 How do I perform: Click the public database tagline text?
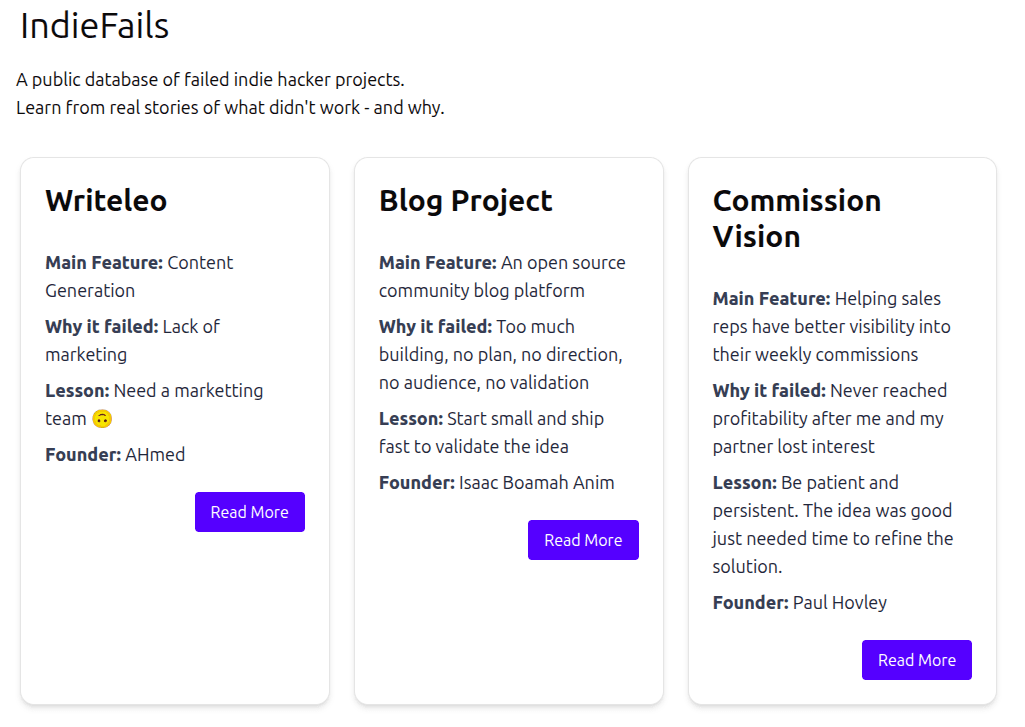coord(210,80)
